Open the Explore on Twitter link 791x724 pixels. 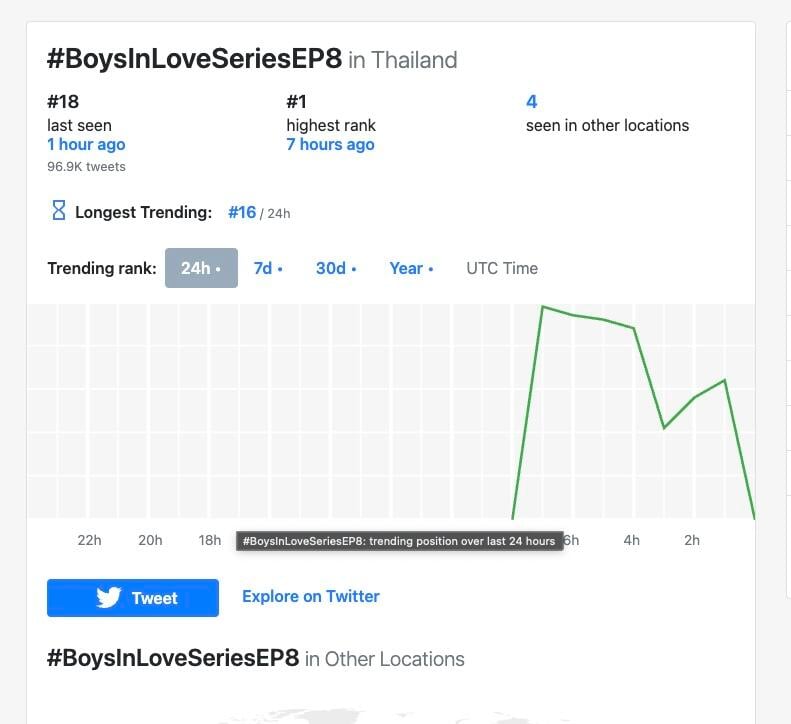[311, 596]
